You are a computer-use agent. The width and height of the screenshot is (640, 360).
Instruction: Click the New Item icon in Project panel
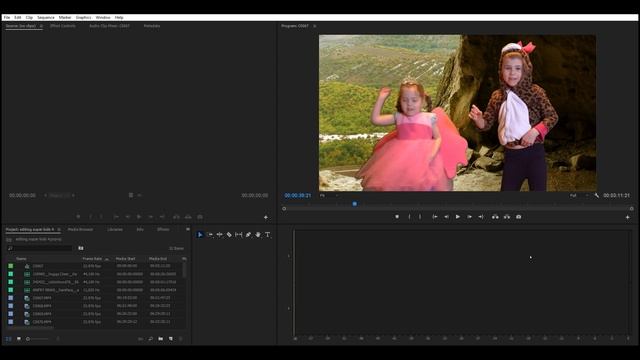(x=171, y=339)
